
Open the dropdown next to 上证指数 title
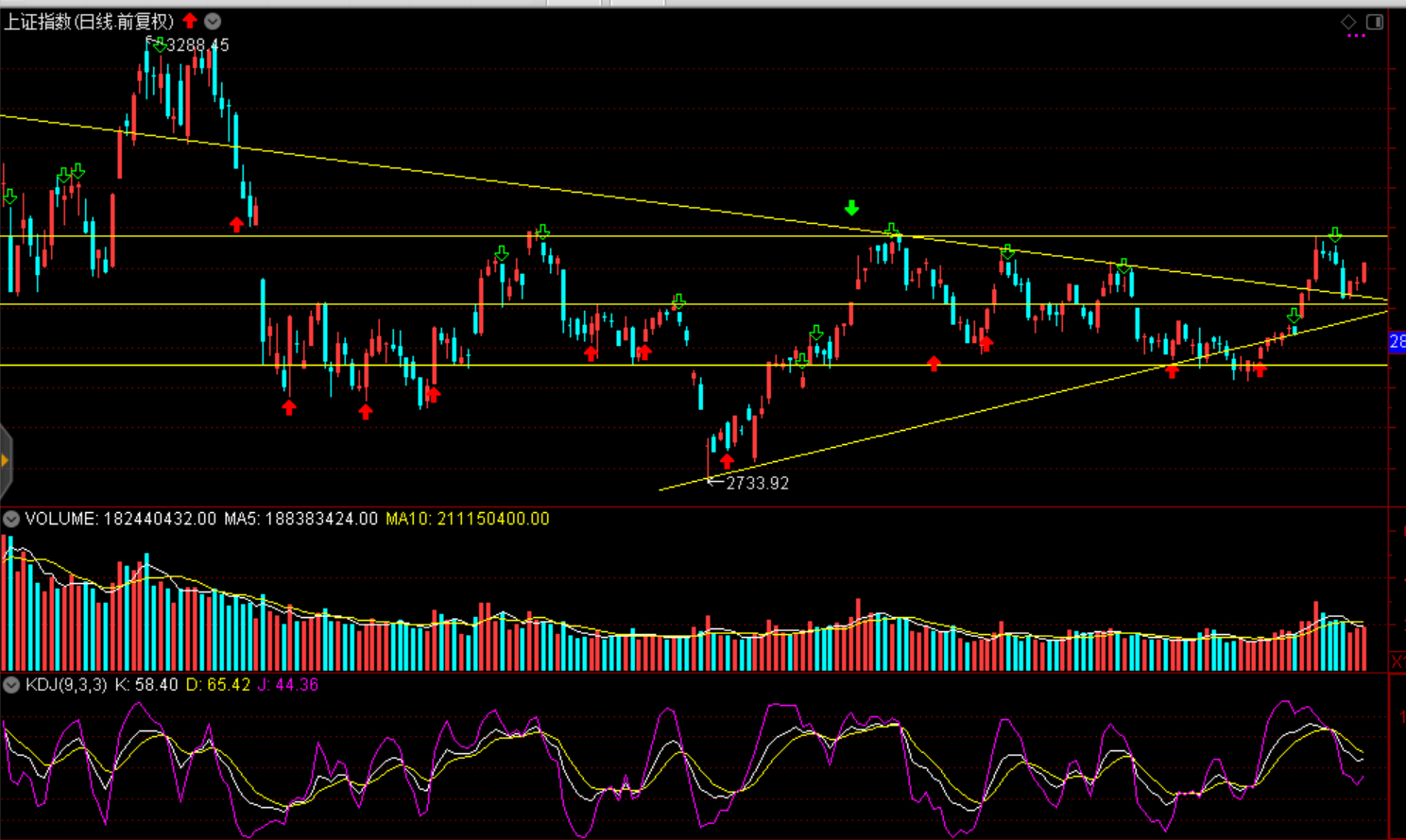tap(214, 21)
